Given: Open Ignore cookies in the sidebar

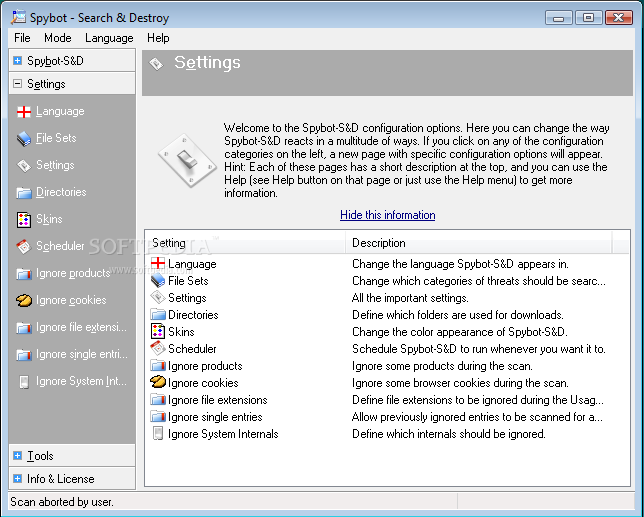Looking at the screenshot, I should pos(71,300).
